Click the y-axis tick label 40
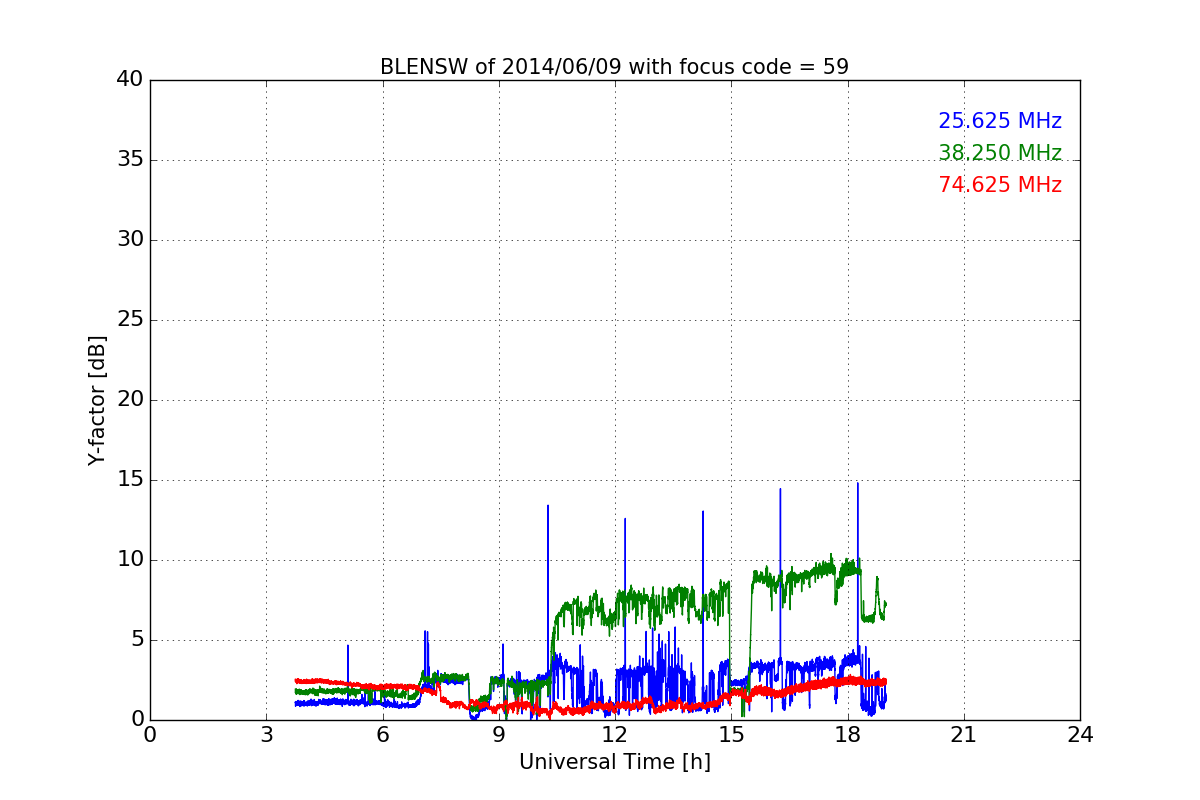The width and height of the screenshot is (1200, 800). click(x=130, y=80)
